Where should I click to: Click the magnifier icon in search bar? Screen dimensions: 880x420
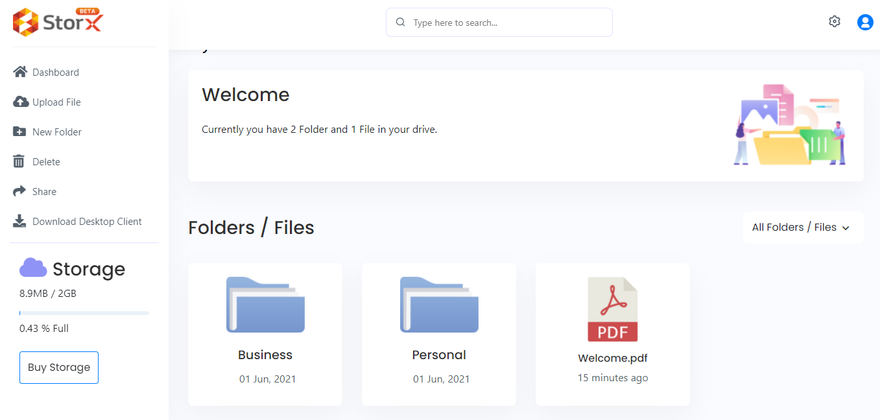click(x=401, y=22)
